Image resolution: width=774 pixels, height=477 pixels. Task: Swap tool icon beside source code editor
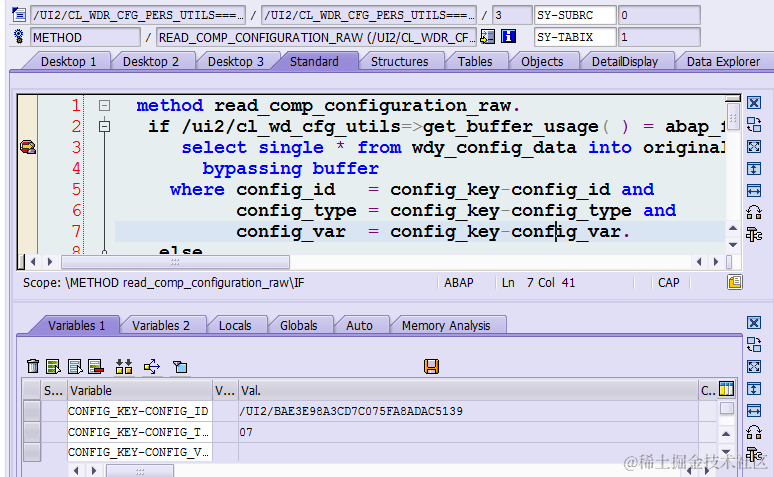tap(754, 124)
